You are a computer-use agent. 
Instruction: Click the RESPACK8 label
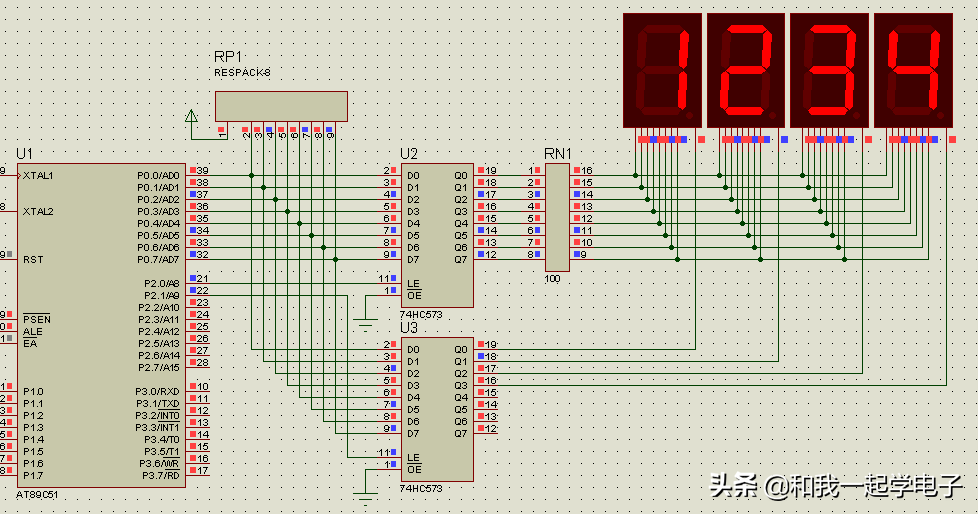pyautogui.click(x=243, y=72)
